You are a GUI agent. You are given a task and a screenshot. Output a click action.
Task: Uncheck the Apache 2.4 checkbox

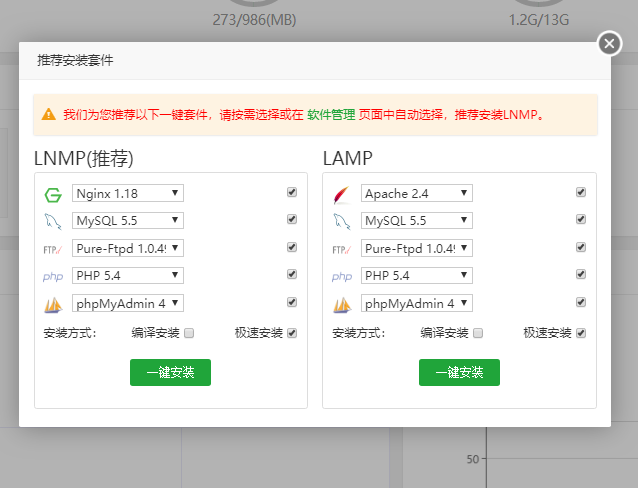click(581, 192)
